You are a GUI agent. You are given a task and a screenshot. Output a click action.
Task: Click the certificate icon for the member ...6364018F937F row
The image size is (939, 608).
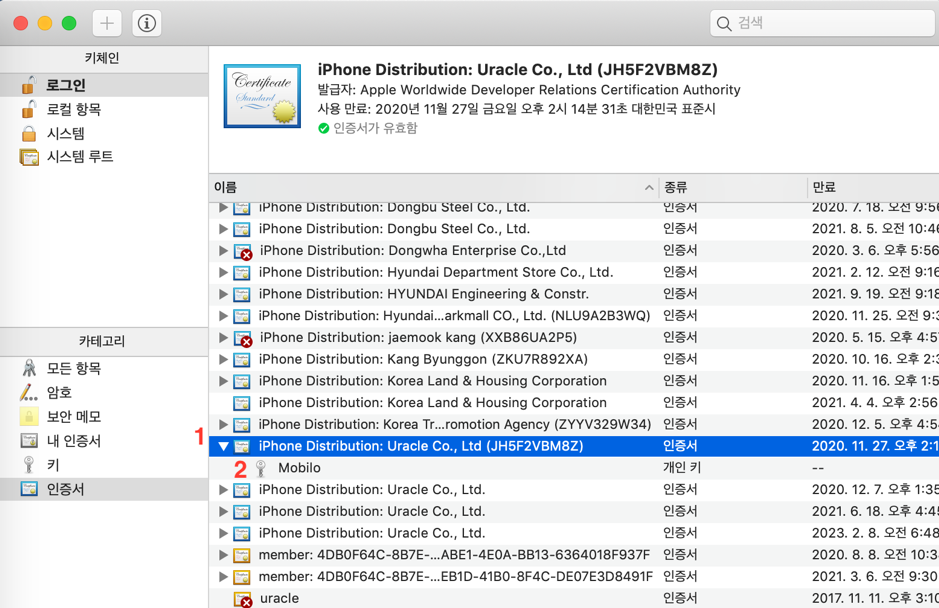(x=242, y=555)
